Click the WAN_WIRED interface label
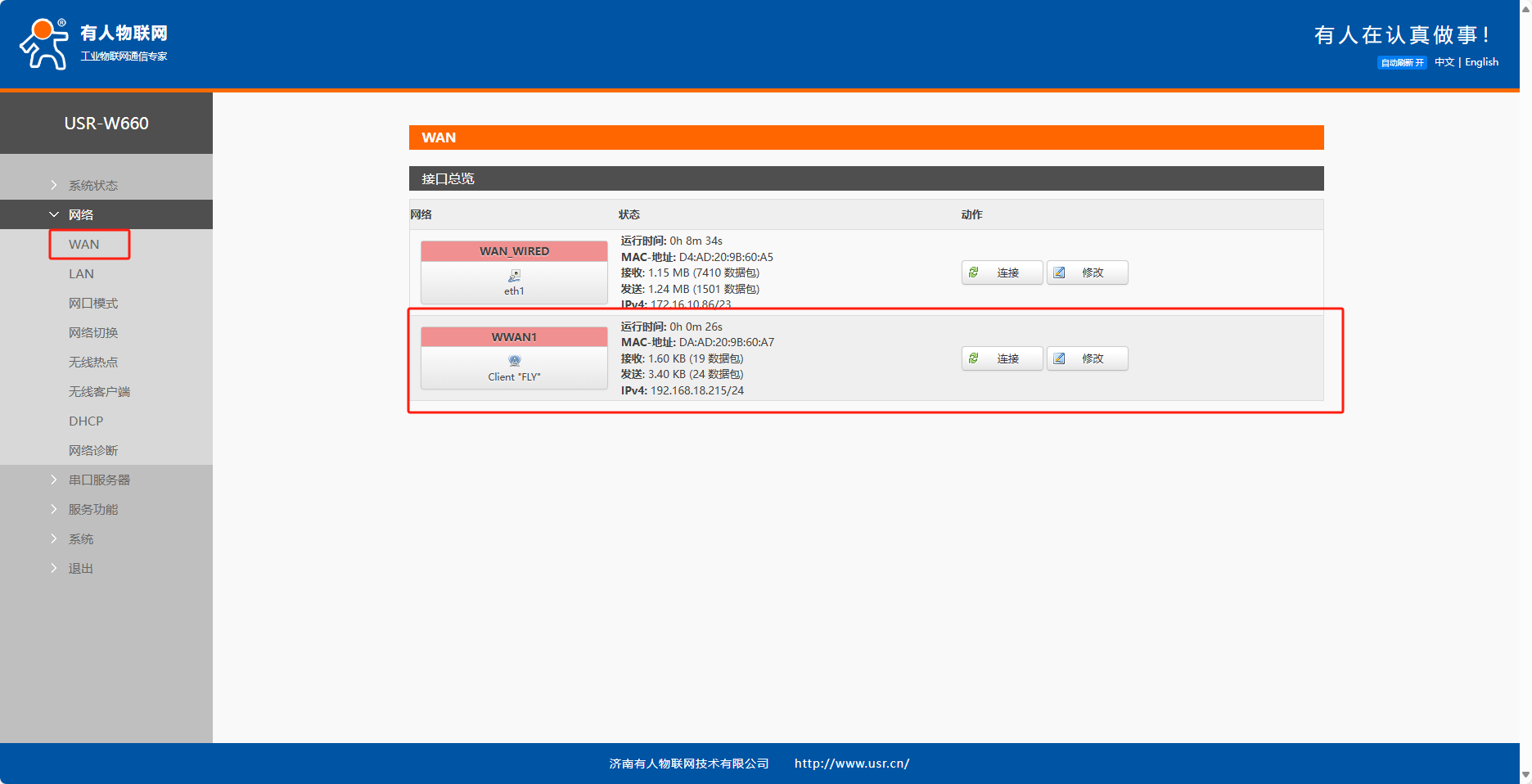Screen dimensions: 1532x784 pos(514,251)
